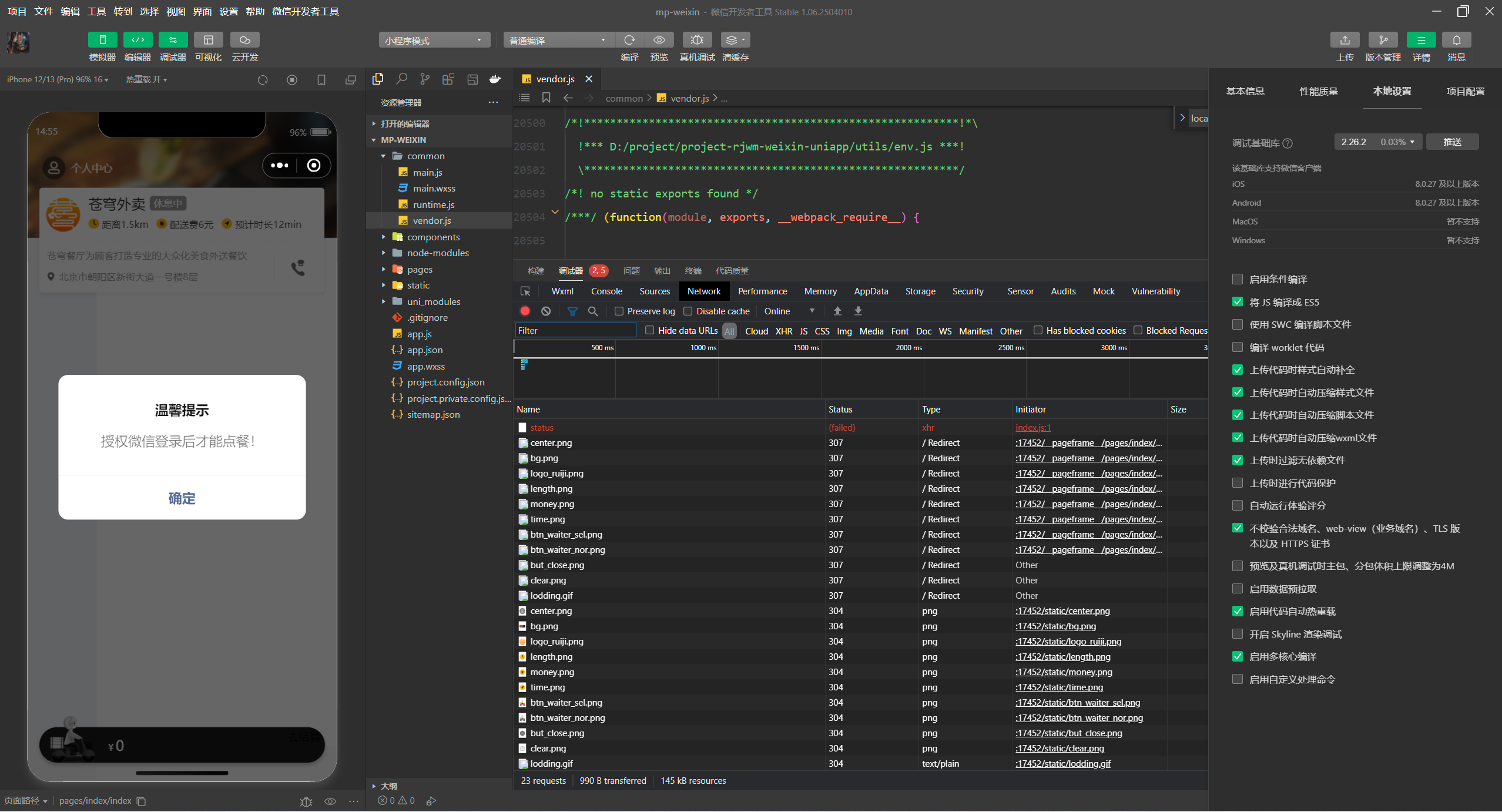The image size is (1502, 812).
Task: Open the 工具 menu
Action: [96, 11]
